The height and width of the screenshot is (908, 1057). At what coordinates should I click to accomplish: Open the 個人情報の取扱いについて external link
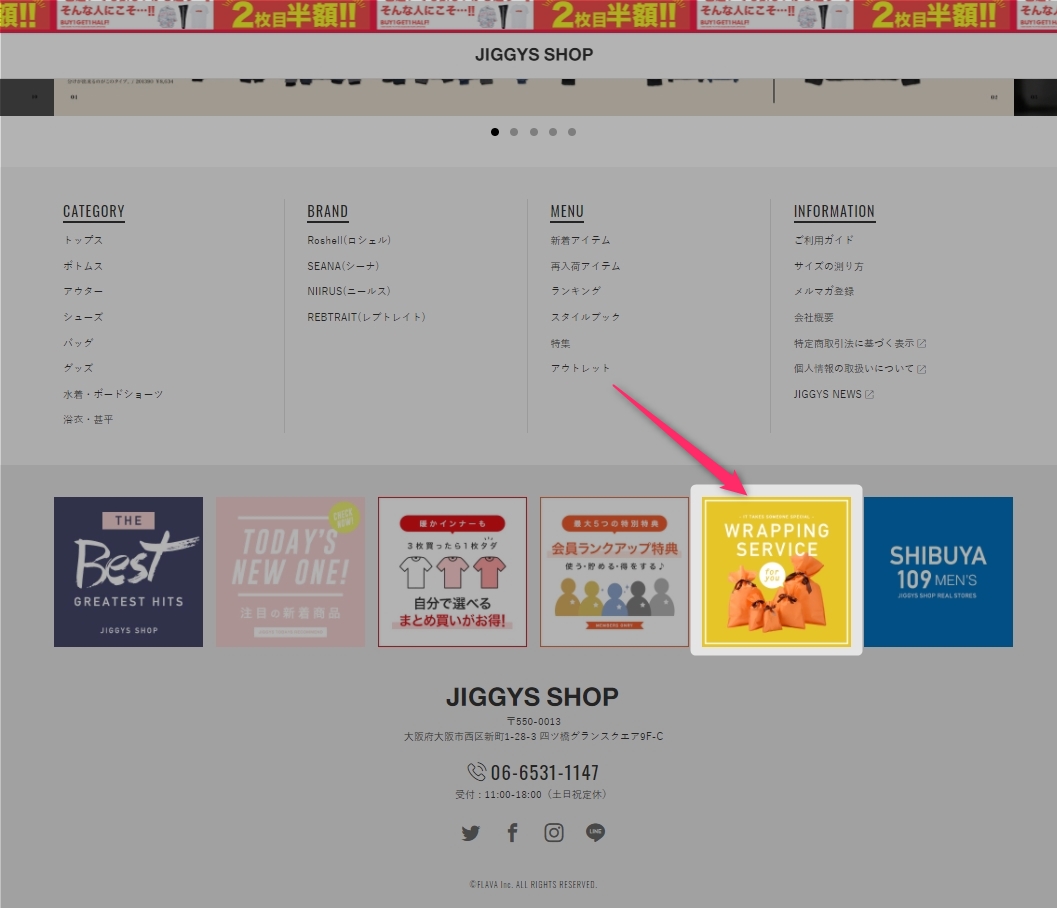pyautogui.click(x=860, y=369)
